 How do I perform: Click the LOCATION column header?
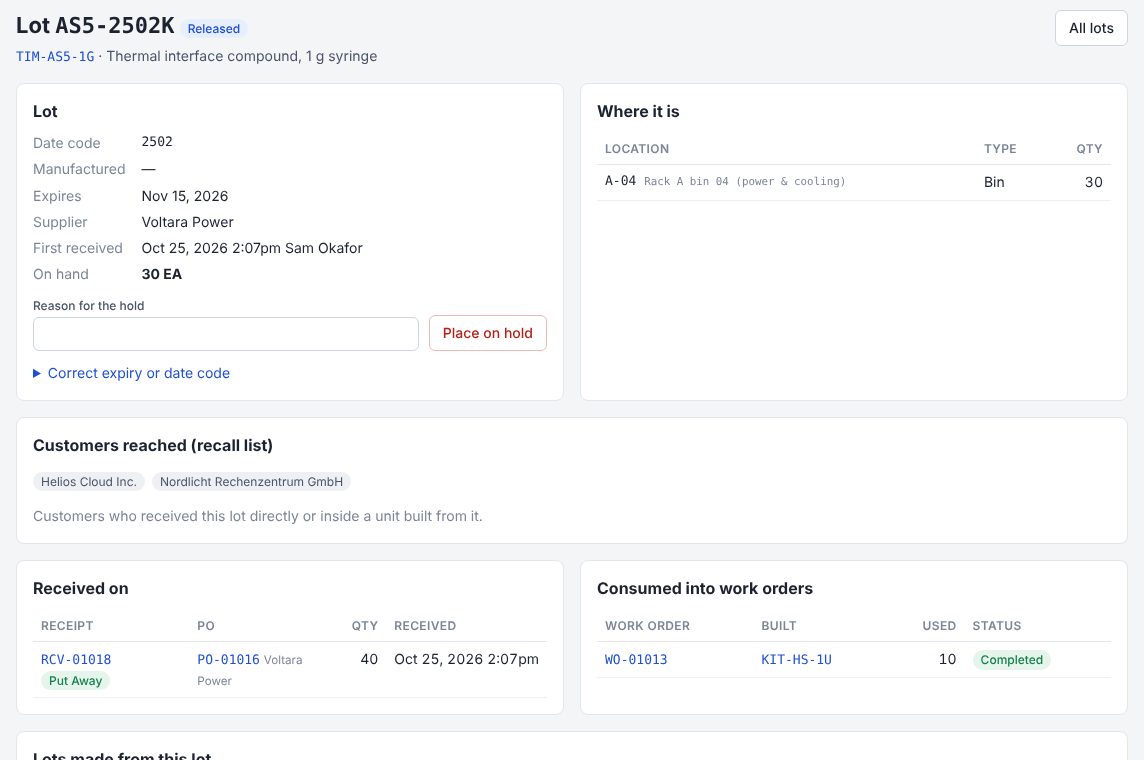(x=637, y=149)
